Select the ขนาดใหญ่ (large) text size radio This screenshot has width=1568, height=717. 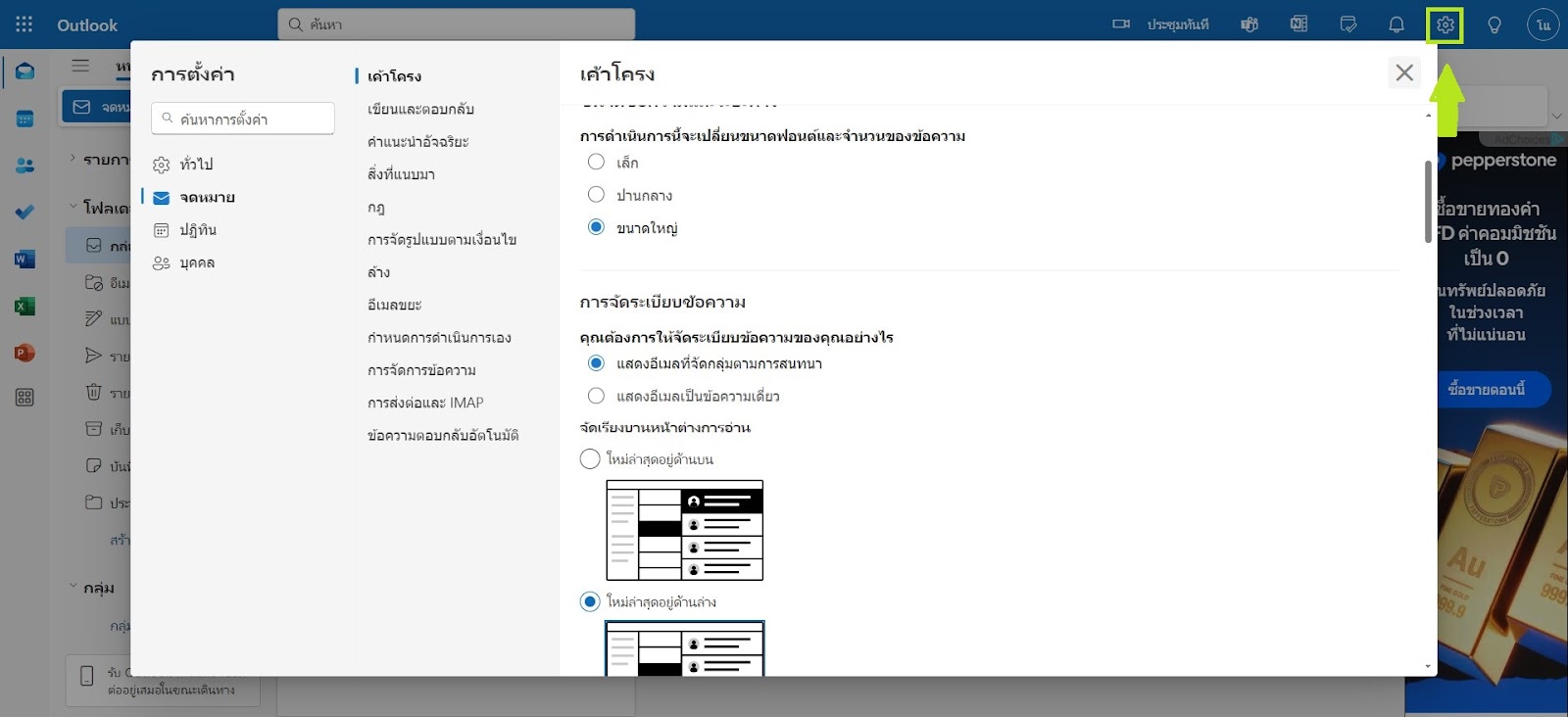tap(596, 227)
